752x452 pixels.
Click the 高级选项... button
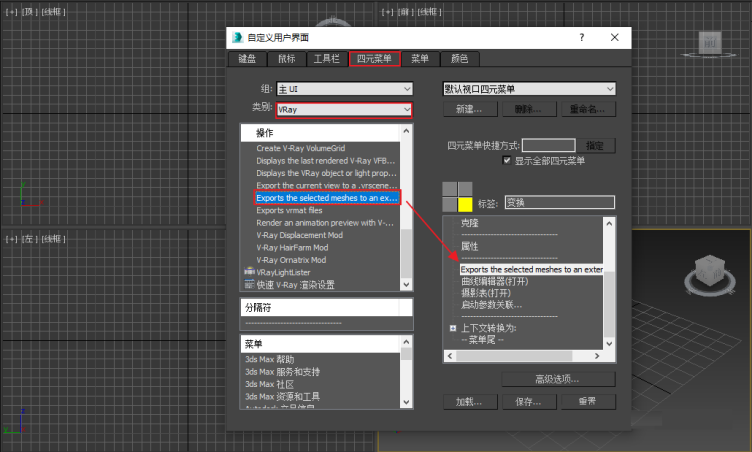click(x=558, y=379)
